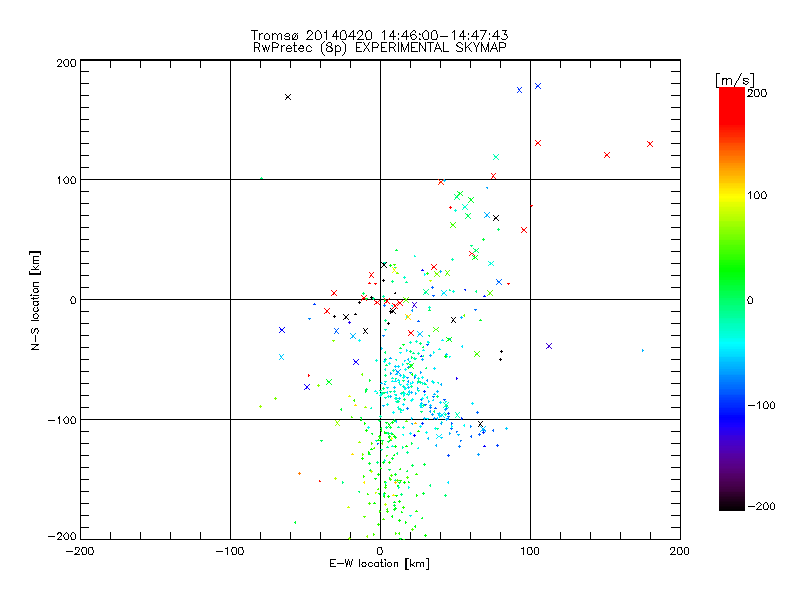Pick the green band of the colorbar
800x600 pixels.
click(x=732, y=270)
